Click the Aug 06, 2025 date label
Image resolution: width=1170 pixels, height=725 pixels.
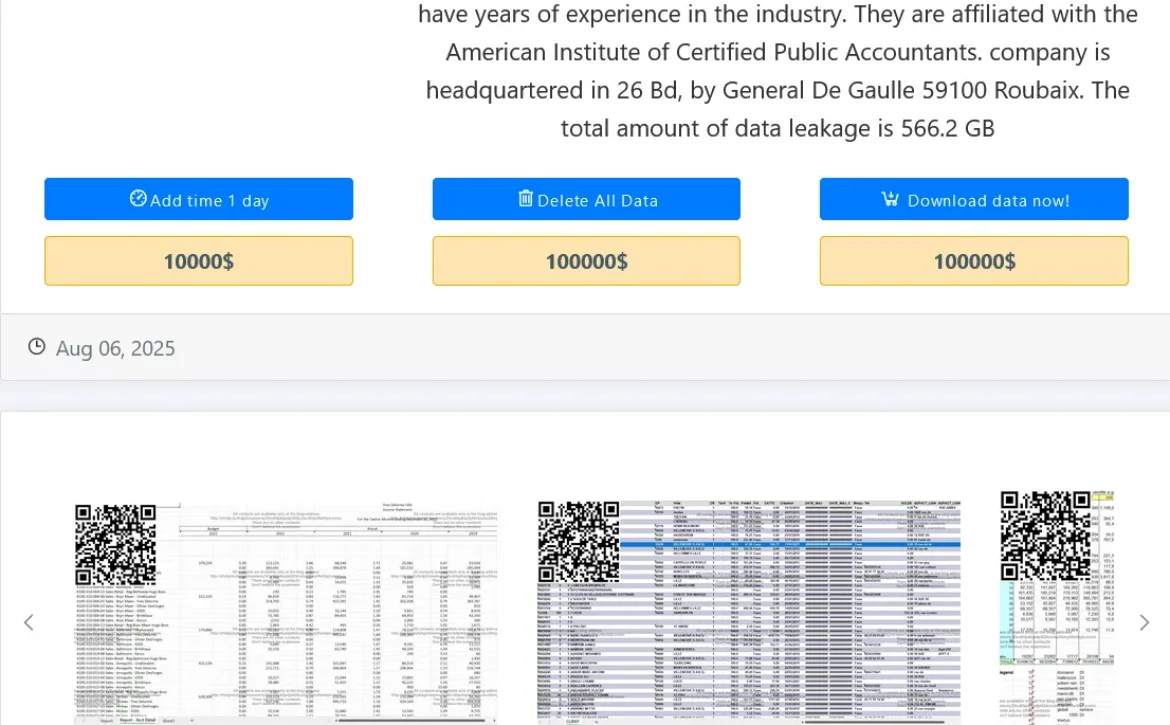coord(115,348)
